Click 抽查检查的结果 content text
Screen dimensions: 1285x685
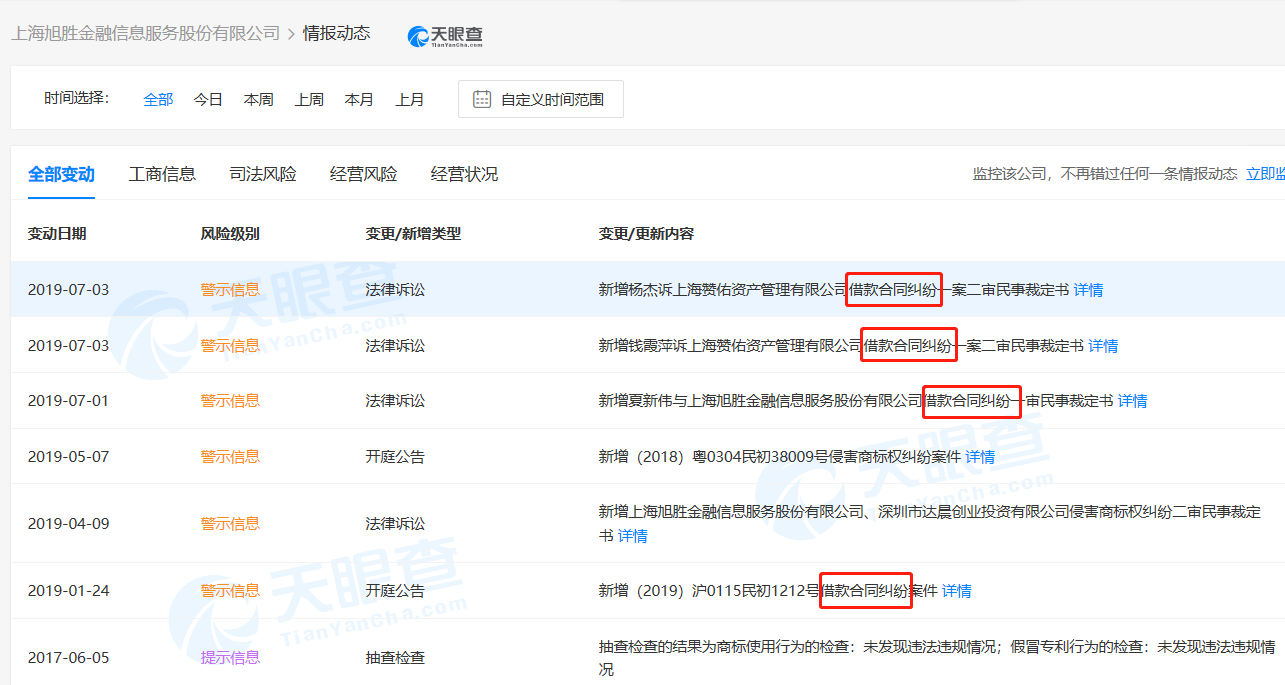click(x=937, y=658)
